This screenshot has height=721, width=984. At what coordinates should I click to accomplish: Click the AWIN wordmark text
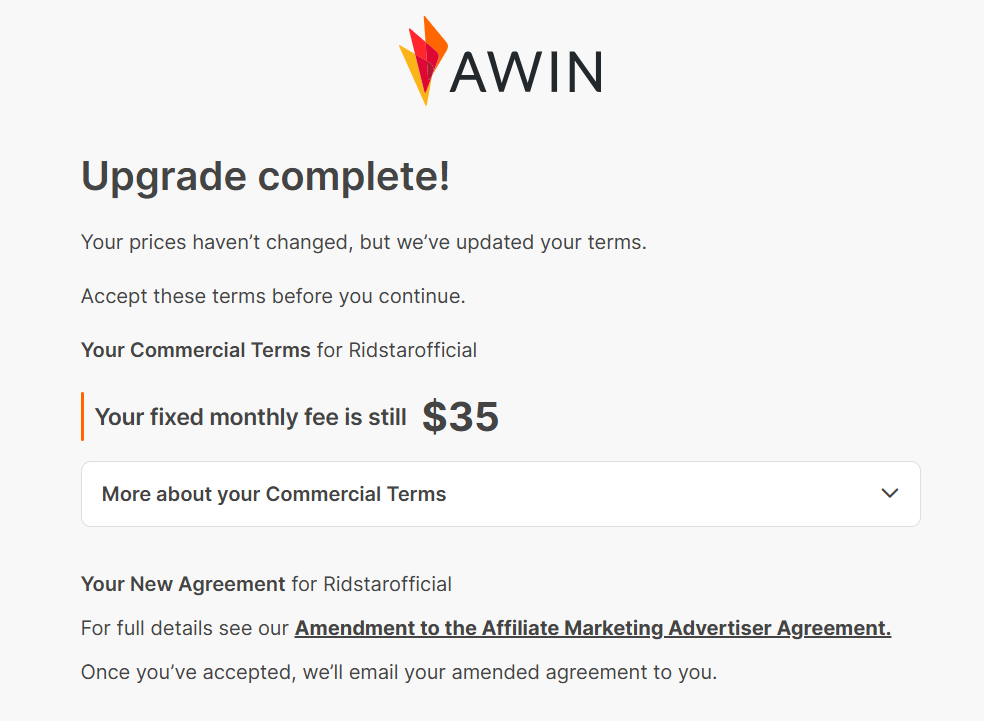point(526,72)
